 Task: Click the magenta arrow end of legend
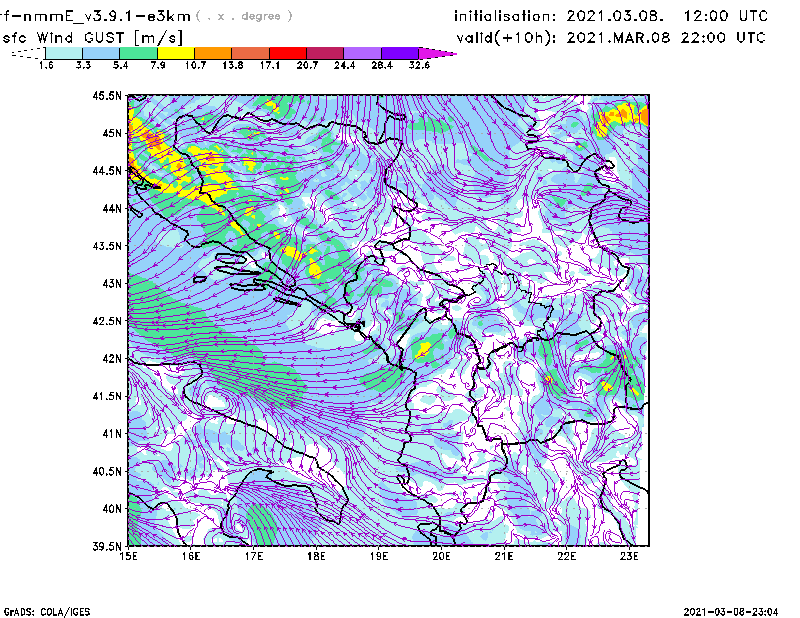[x=437, y=53]
